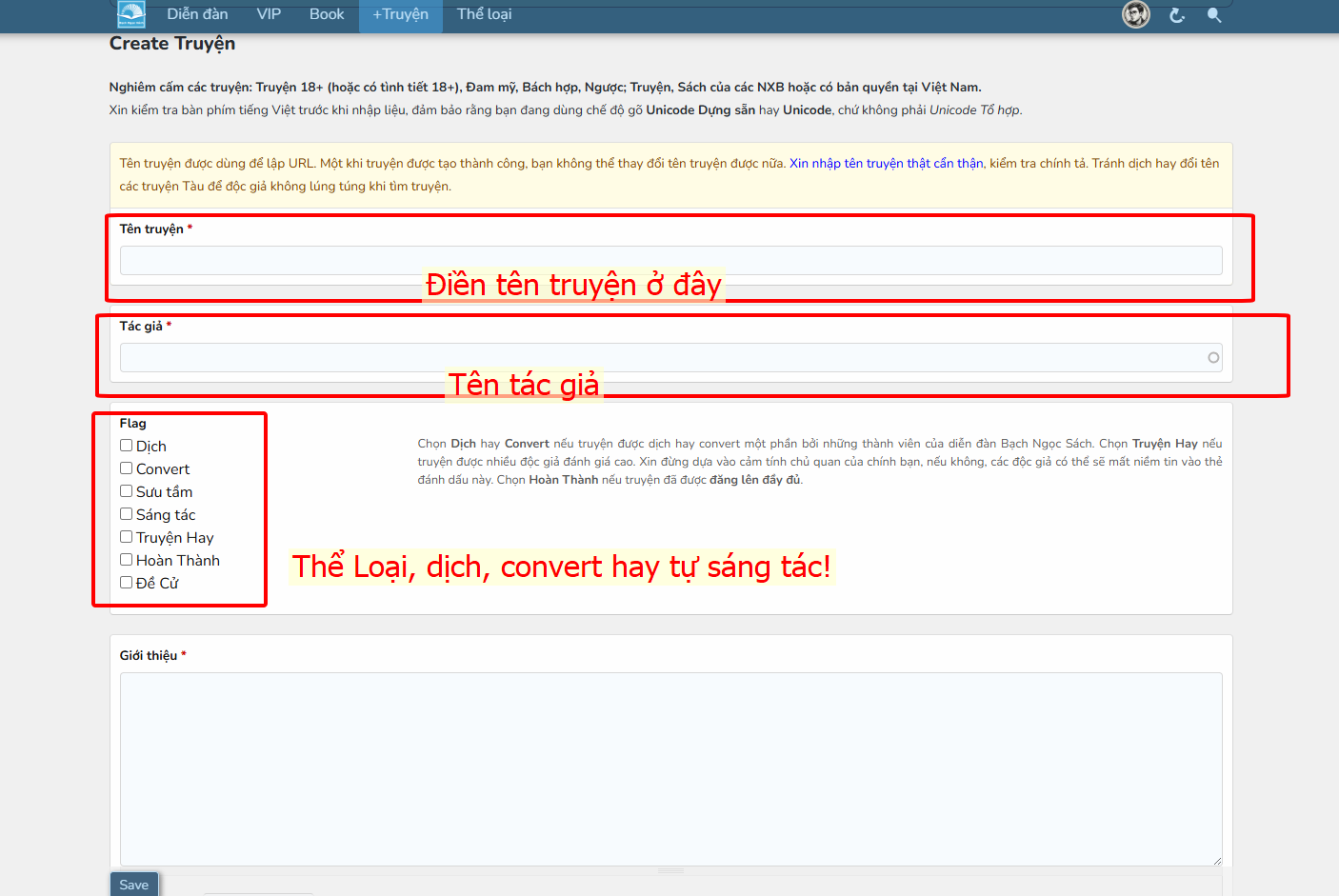
Task: Select the +Truyện tab in navbar
Action: point(400,14)
